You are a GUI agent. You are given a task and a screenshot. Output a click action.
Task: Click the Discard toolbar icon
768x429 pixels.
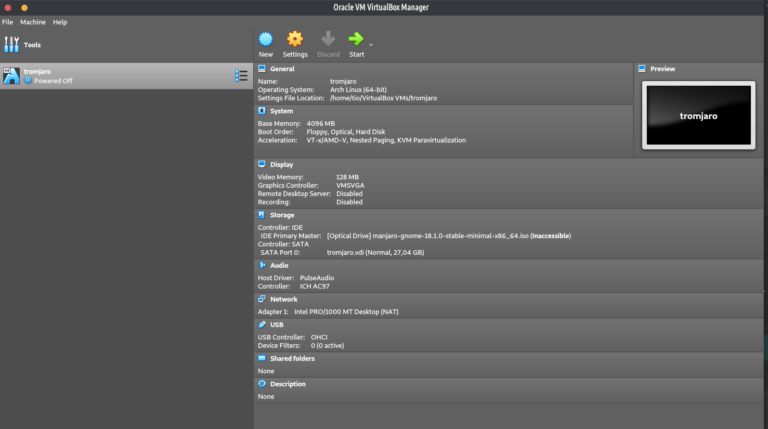[x=328, y=39]
